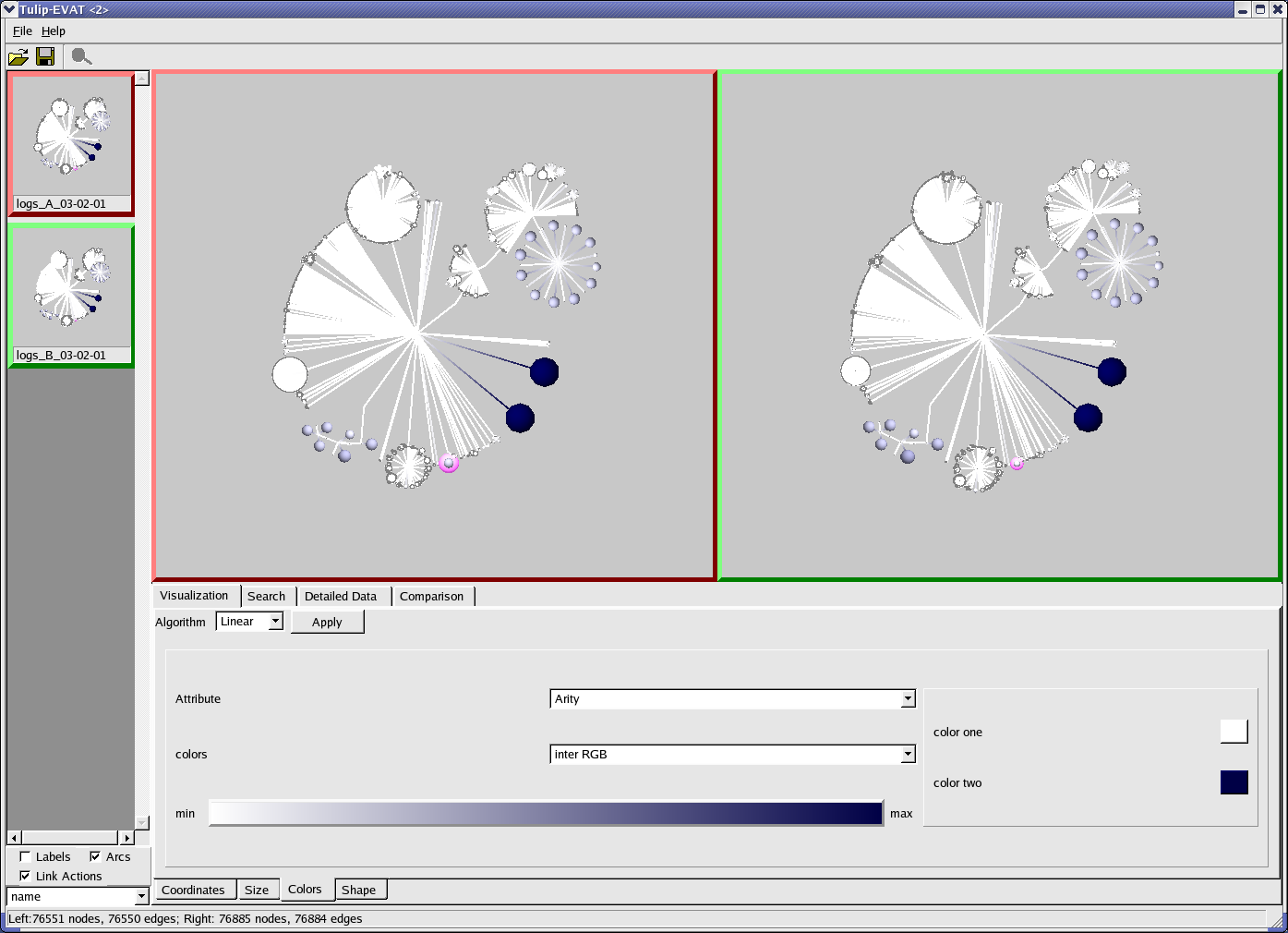This screenshot has height=933, width=1288.
Task: Click the window menu icon in title bar
Action: coord(9,9)
